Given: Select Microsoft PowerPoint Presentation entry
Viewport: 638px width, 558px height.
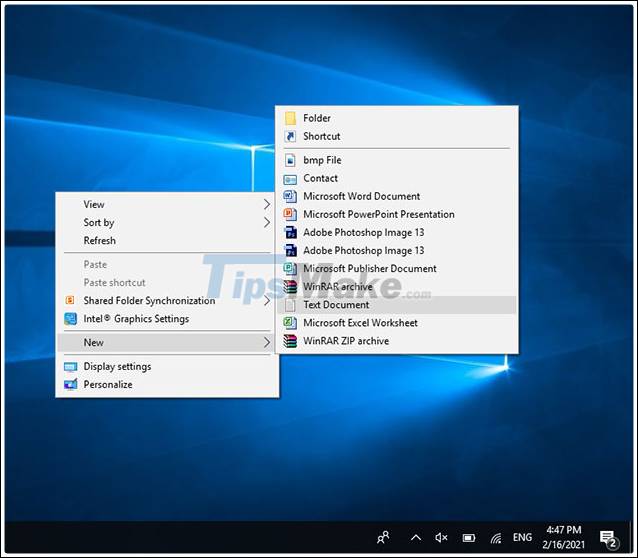Looking at the screenshot, I should tap(397, 214).
